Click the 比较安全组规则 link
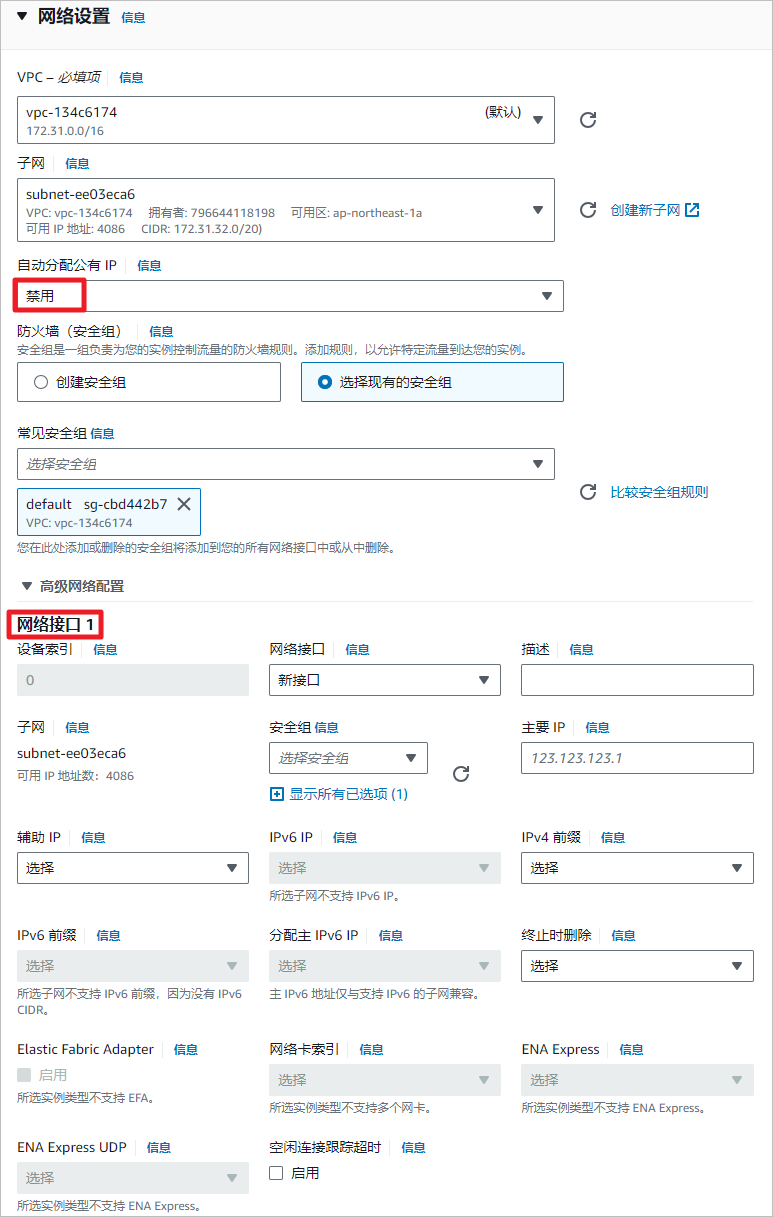 click(659, 492)
